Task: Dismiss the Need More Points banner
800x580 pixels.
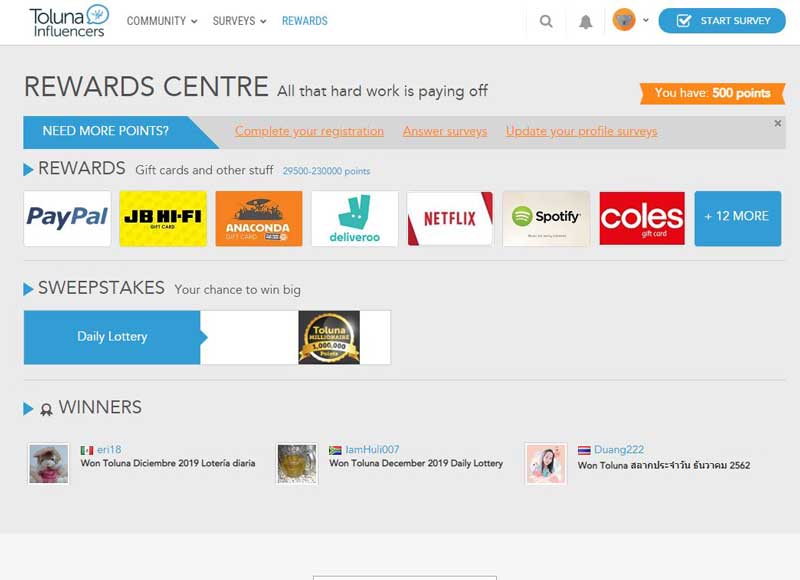Action: [778, 123]
